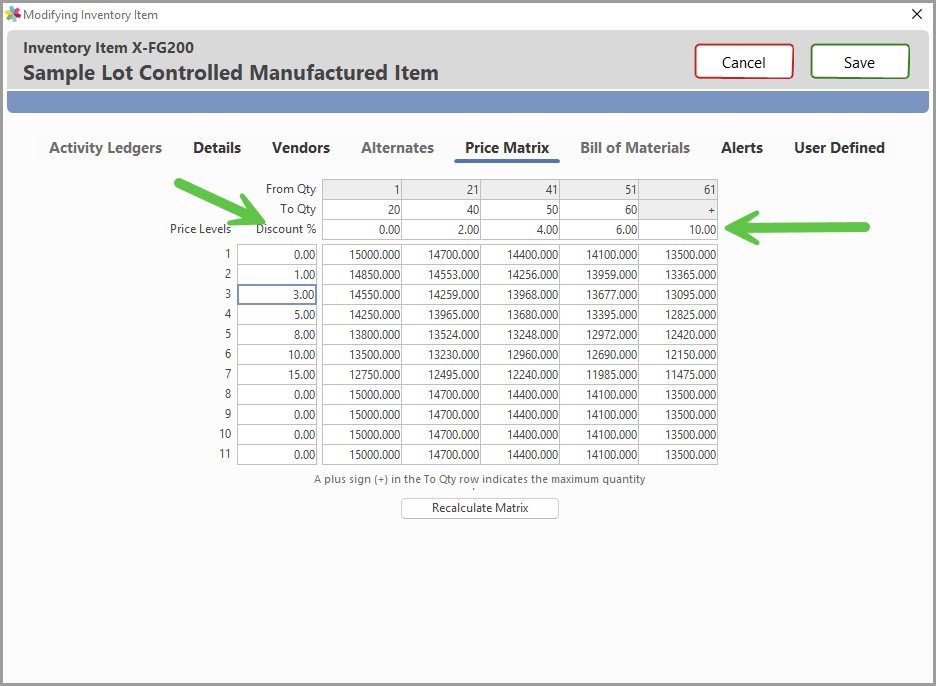Edit price level 7 discount 15.00
This screenshot has width=936, height=686.
pyautogui.click(x=277, y=374)
